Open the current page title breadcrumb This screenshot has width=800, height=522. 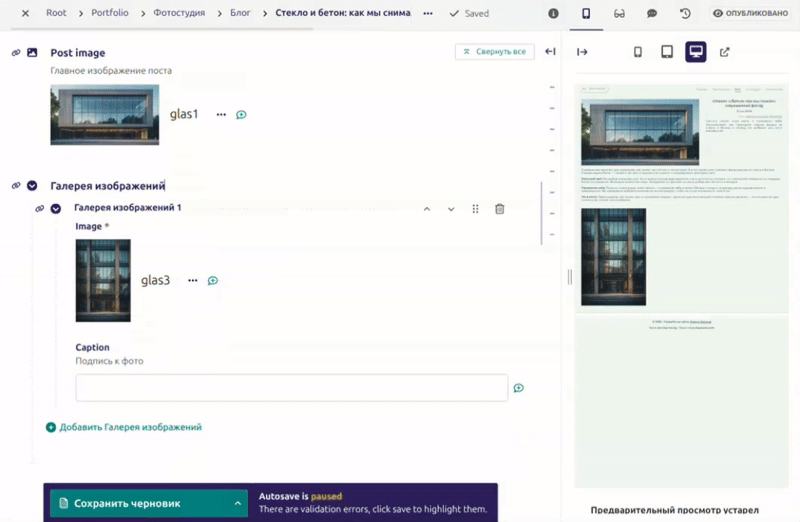pos(343,13)
